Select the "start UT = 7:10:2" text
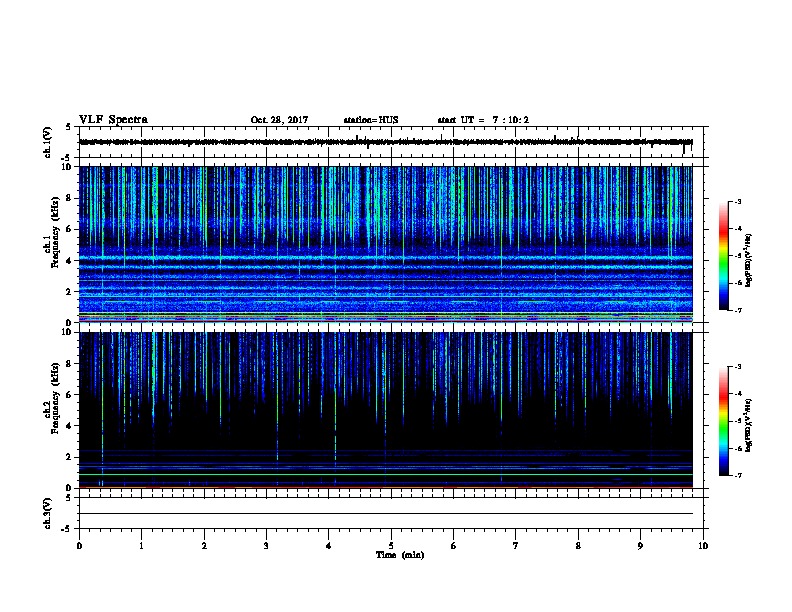The image size is (792, 612). pyautogui.click(x=483, y=120)
